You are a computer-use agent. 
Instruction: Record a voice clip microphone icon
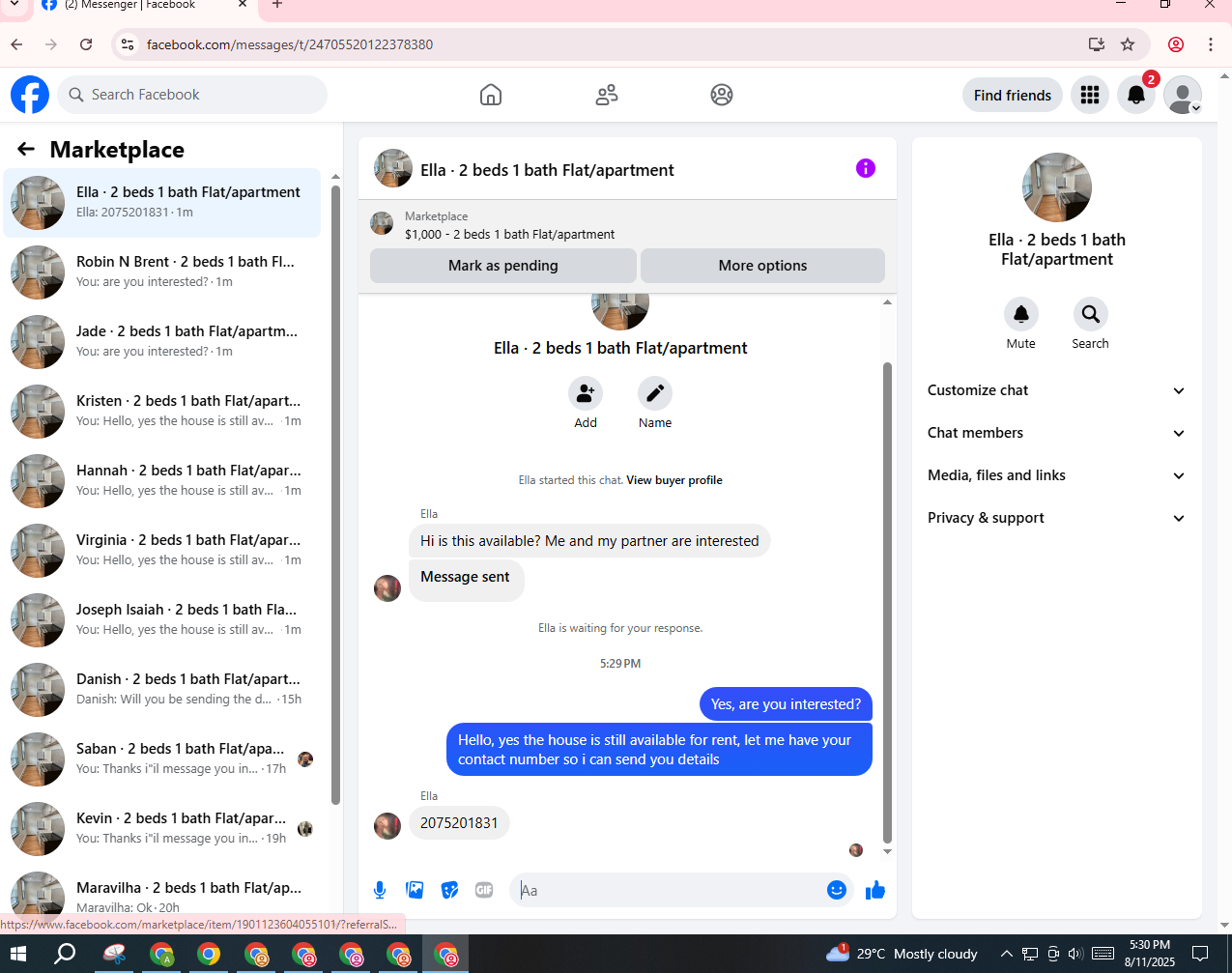[380, 890]
